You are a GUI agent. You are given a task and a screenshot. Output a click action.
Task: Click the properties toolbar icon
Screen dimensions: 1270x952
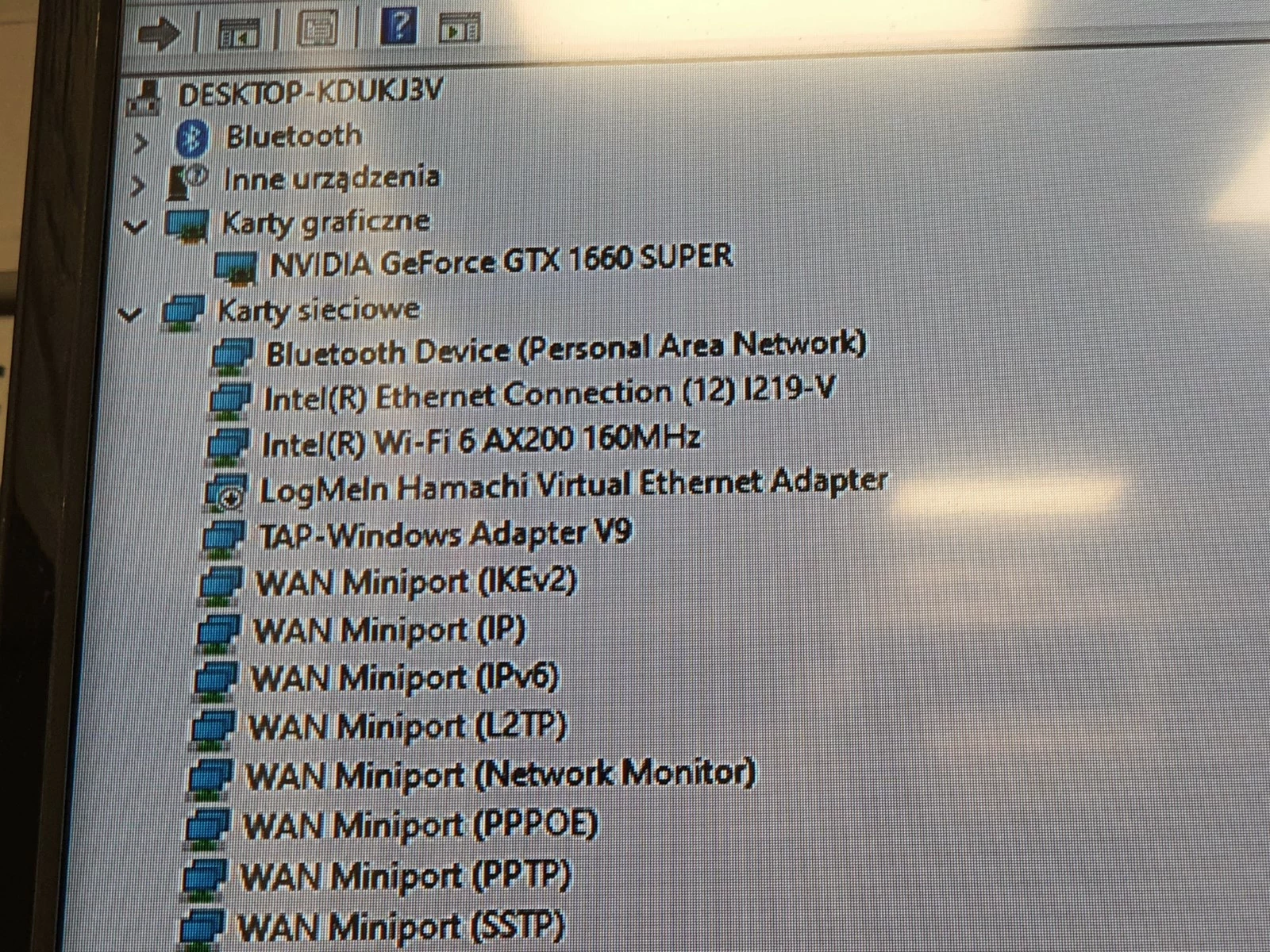coord(317,30)
